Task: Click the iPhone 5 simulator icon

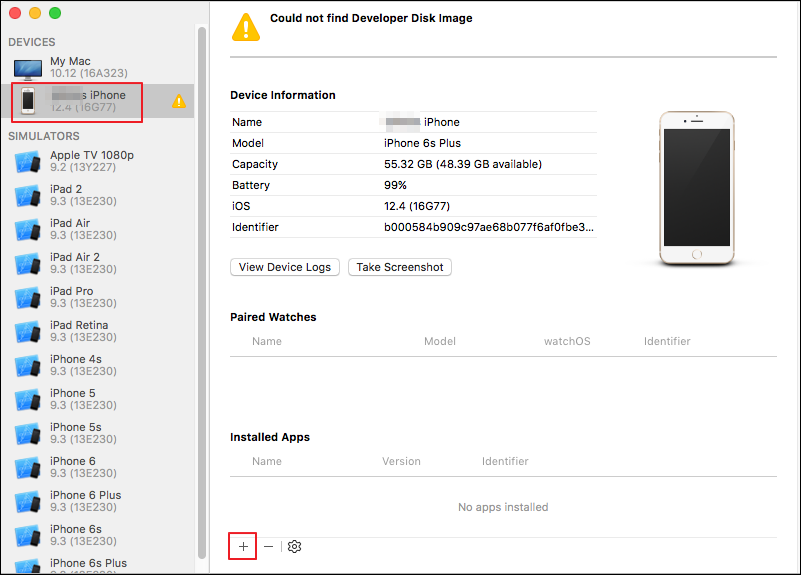Action: (28, 399)
